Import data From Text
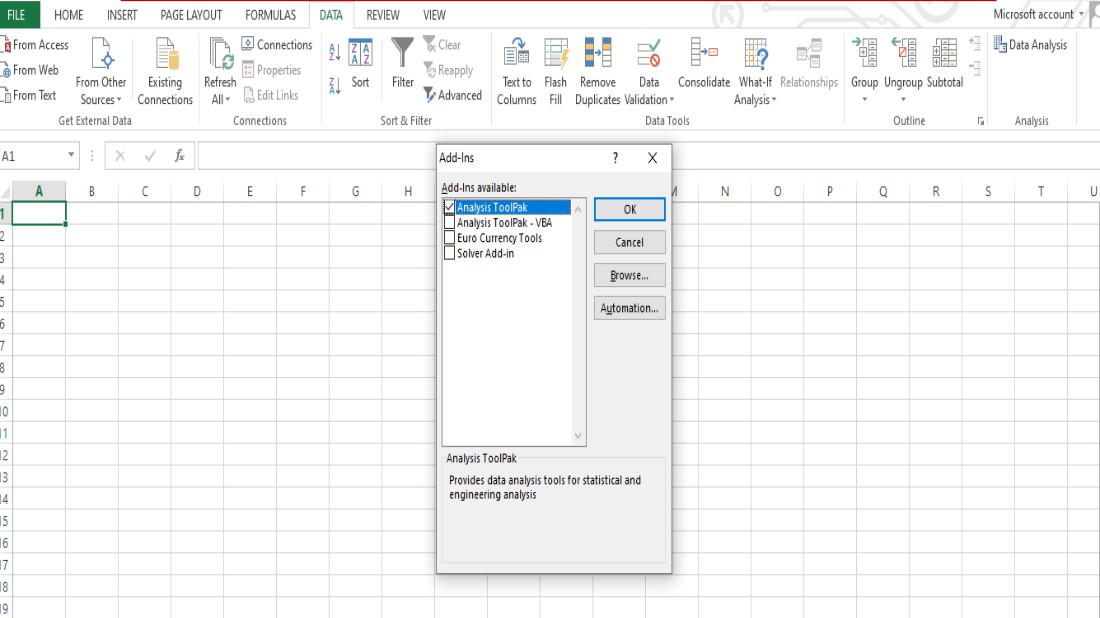The image size is (1100, 618). click(x=29, y=95)
